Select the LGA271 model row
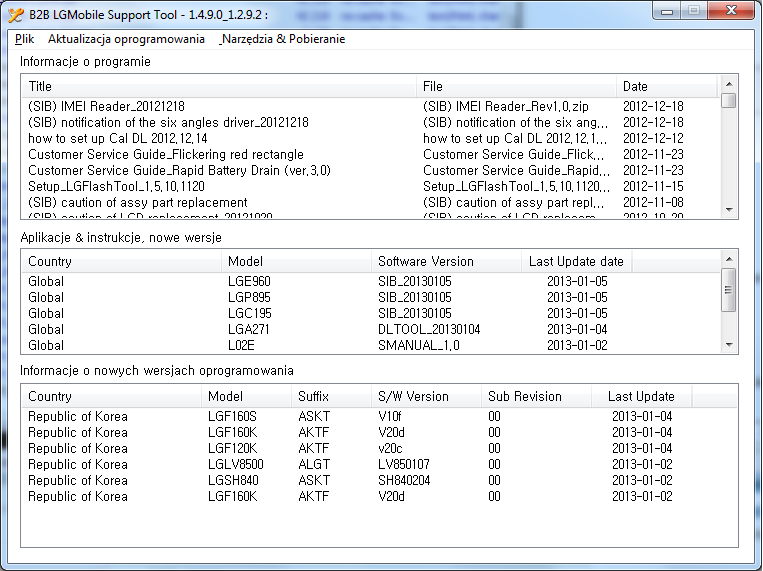Screen dimensions: 763x571 tap(370, 330)
